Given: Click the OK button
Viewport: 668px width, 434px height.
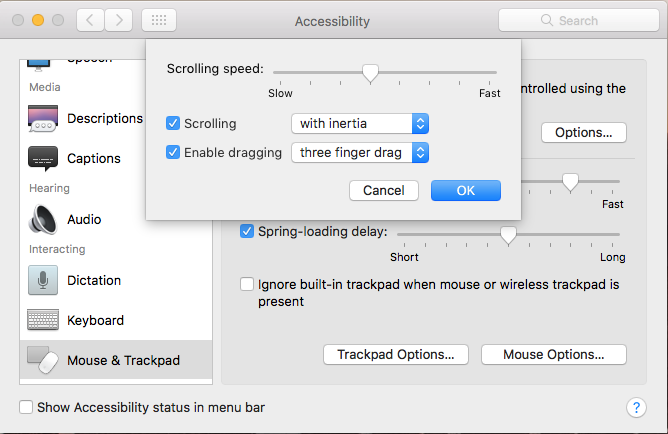Looking at the screenshot, I should [465, 190].
